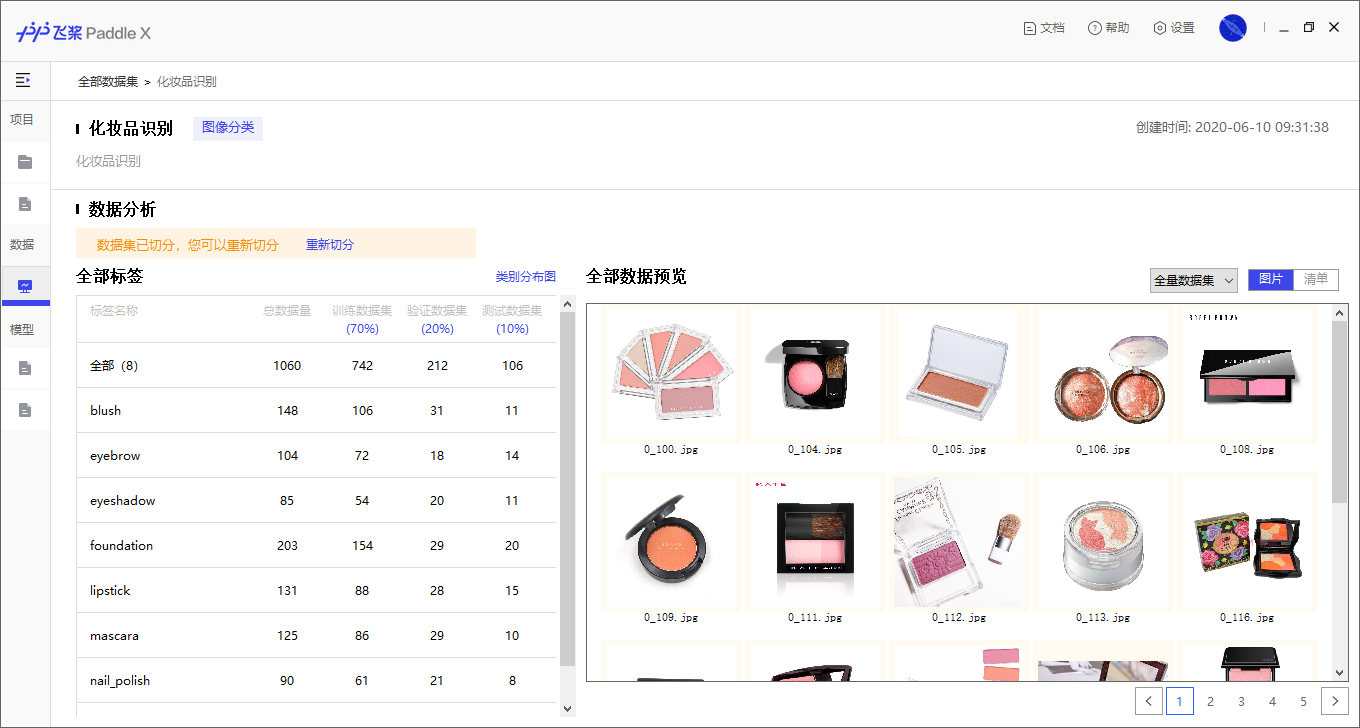Open thumbnail 0_105.jpg
Screen dimensions: 1360x728
pos(959,375)
